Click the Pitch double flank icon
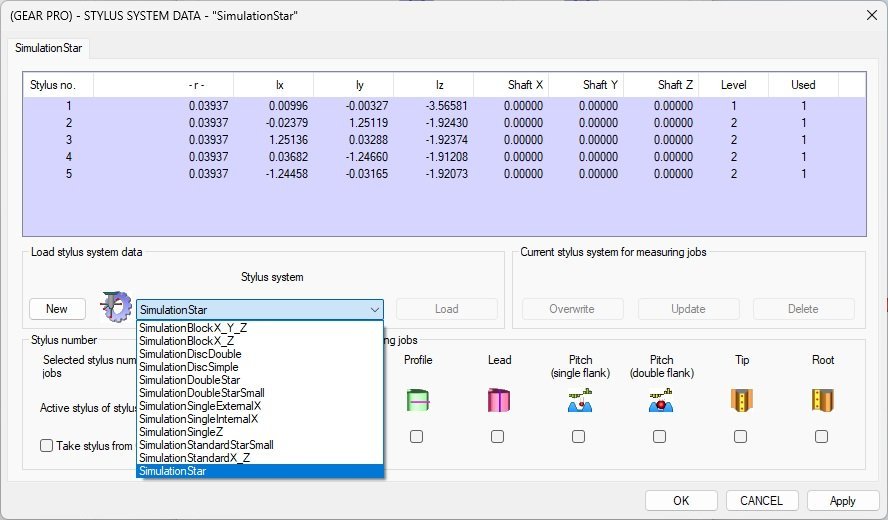This screenshot has height=521, width=888. [x=659, y=401]
